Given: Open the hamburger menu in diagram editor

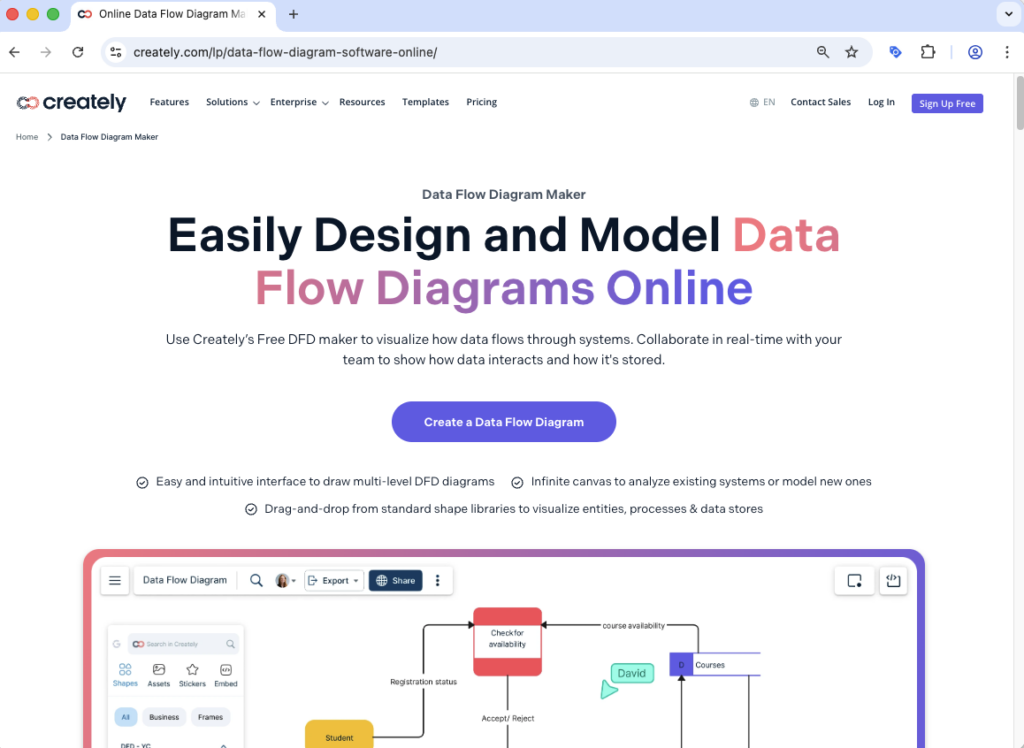Looking at the screenshot, I should [115, 580].
